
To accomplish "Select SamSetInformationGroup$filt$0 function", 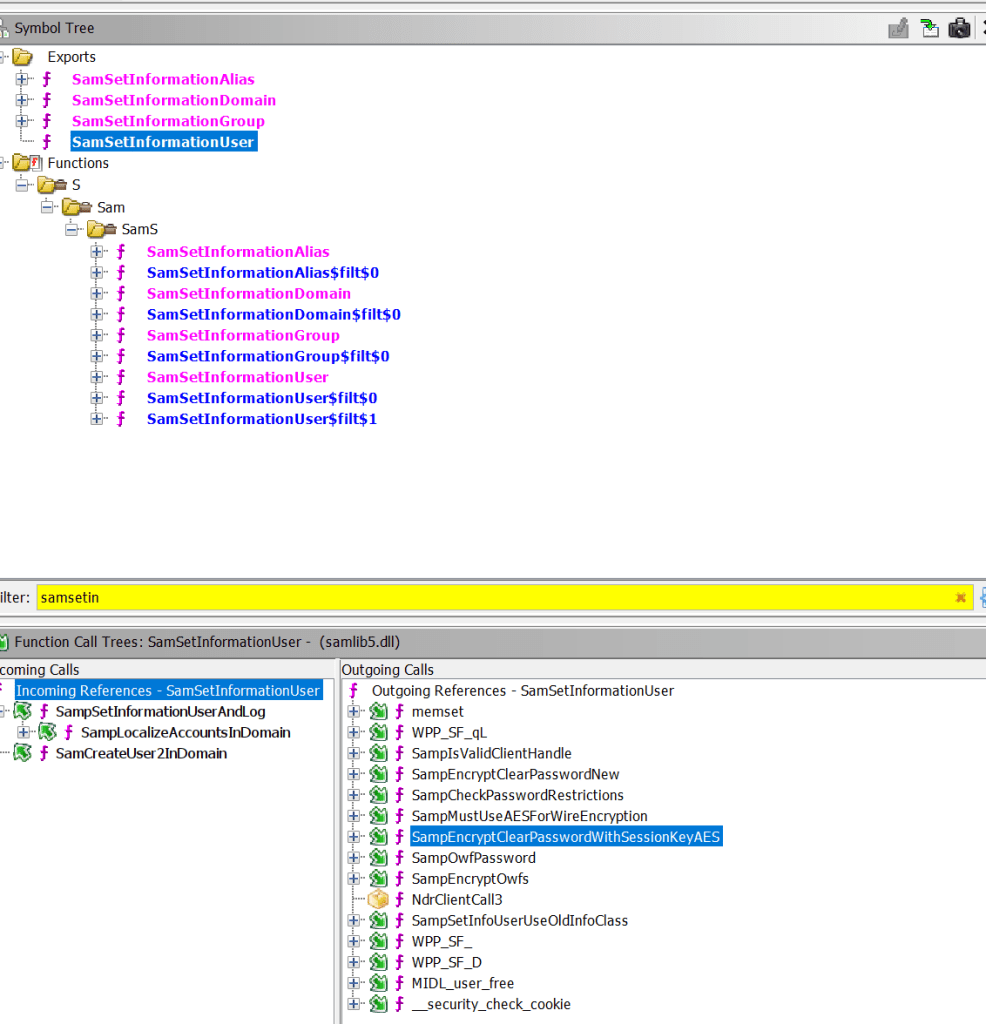I will click(x=267, y=356).
